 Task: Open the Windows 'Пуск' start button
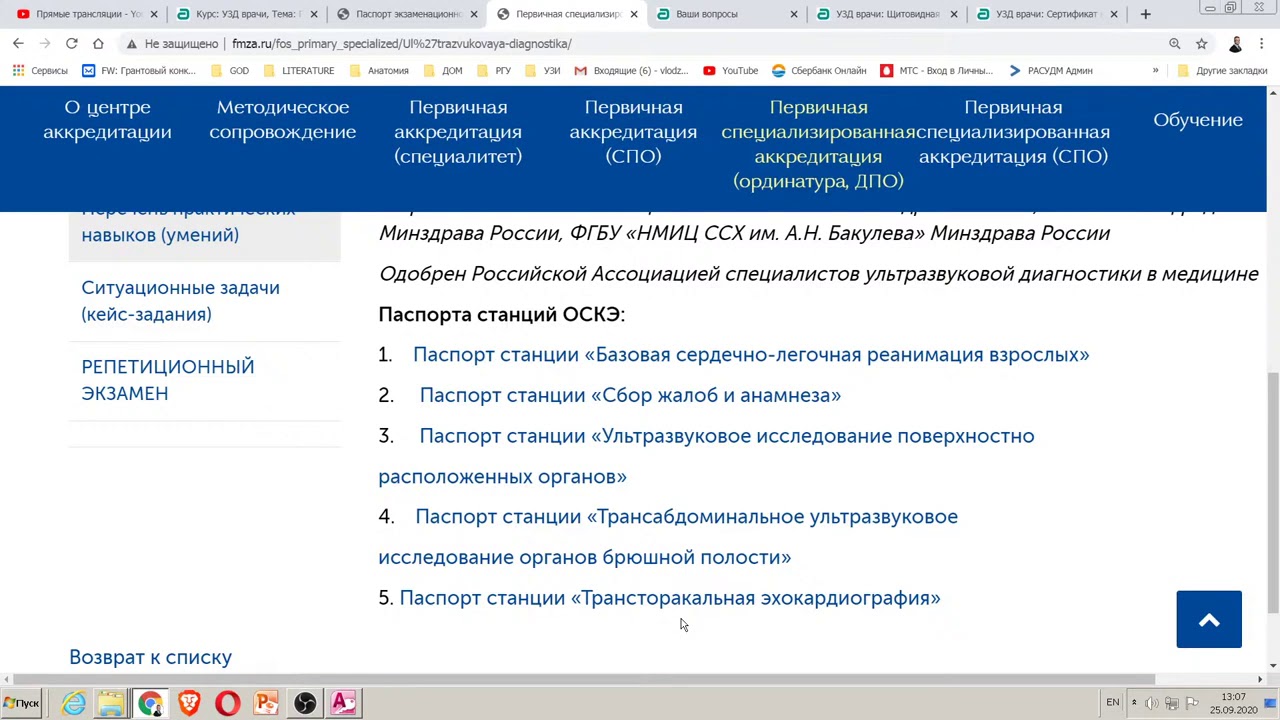22,703
